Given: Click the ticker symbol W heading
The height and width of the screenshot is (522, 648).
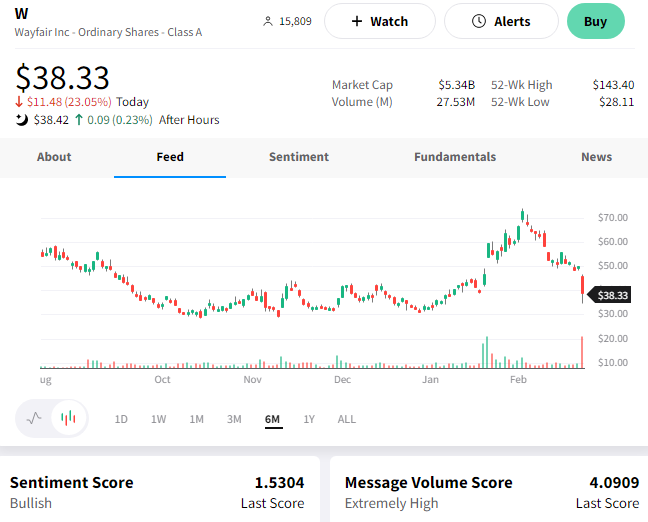Looking at the screenshot, I should coord(21,14).
